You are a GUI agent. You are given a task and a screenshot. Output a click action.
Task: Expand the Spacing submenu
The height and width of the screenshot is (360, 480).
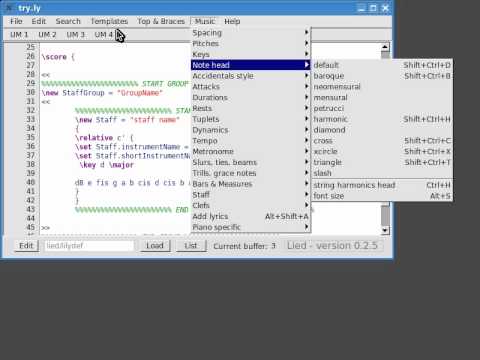pos(251,33)
